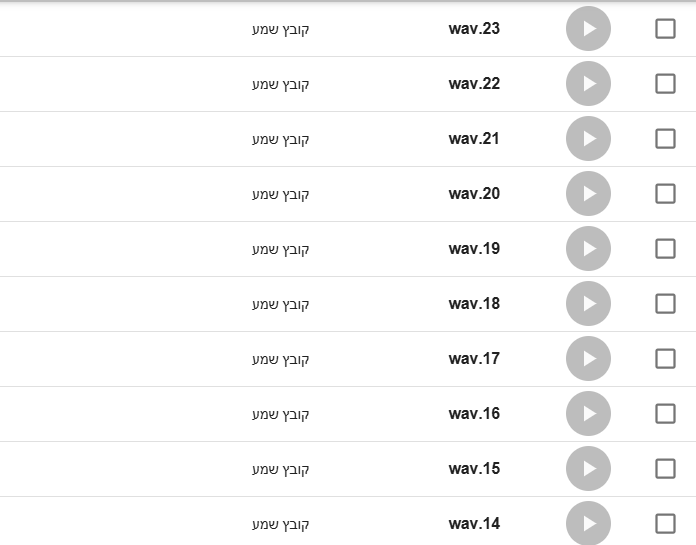This screenshot has width=696, height=545.
Task: Play the wav.23 audio file
Action: tap(588, 28)
